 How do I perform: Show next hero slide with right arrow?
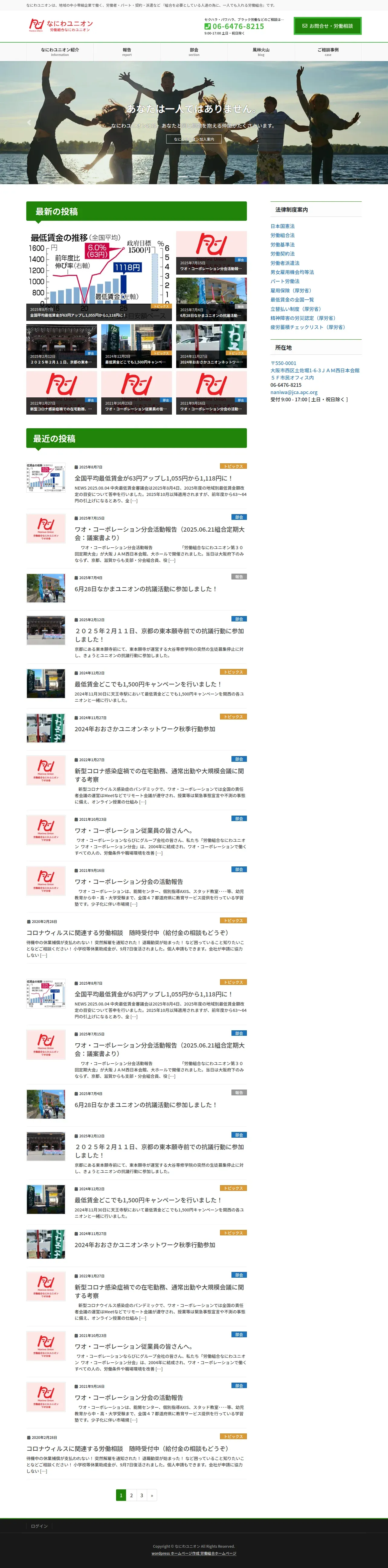(x=359, y=122)
